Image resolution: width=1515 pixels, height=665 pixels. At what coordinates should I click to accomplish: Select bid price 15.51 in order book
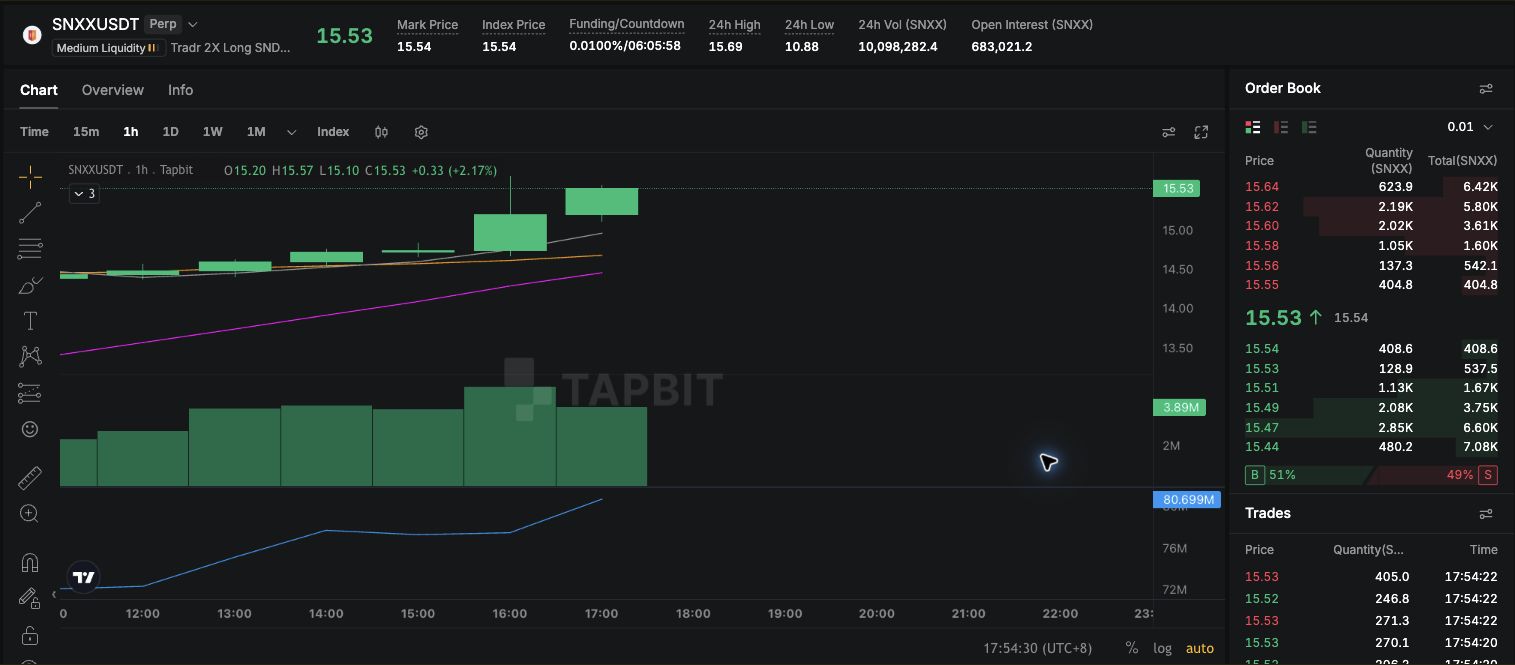[1262, 388]
